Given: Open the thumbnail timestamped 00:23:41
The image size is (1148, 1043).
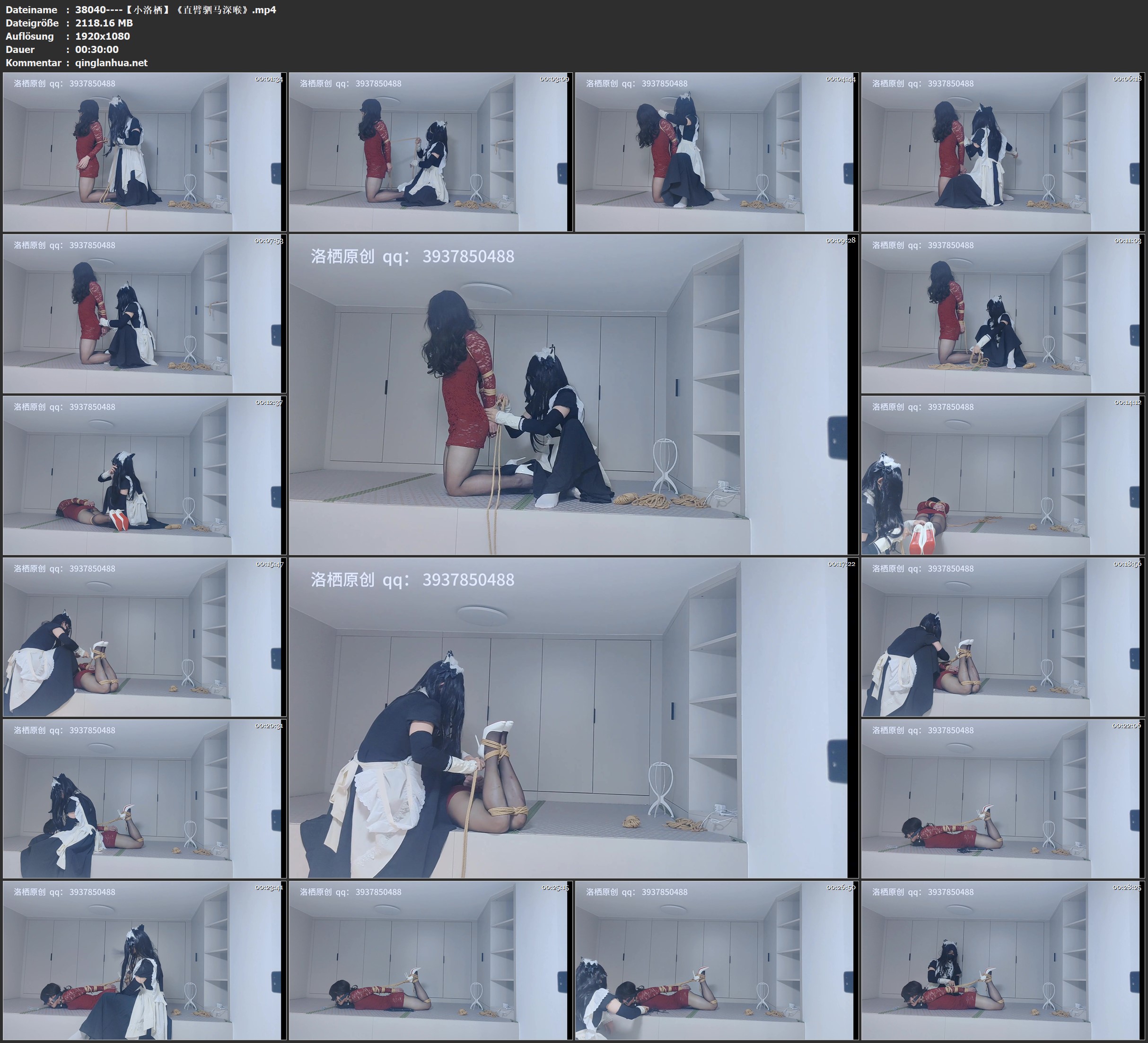Looking at the screenshot, I should click(x=143, y=960).
